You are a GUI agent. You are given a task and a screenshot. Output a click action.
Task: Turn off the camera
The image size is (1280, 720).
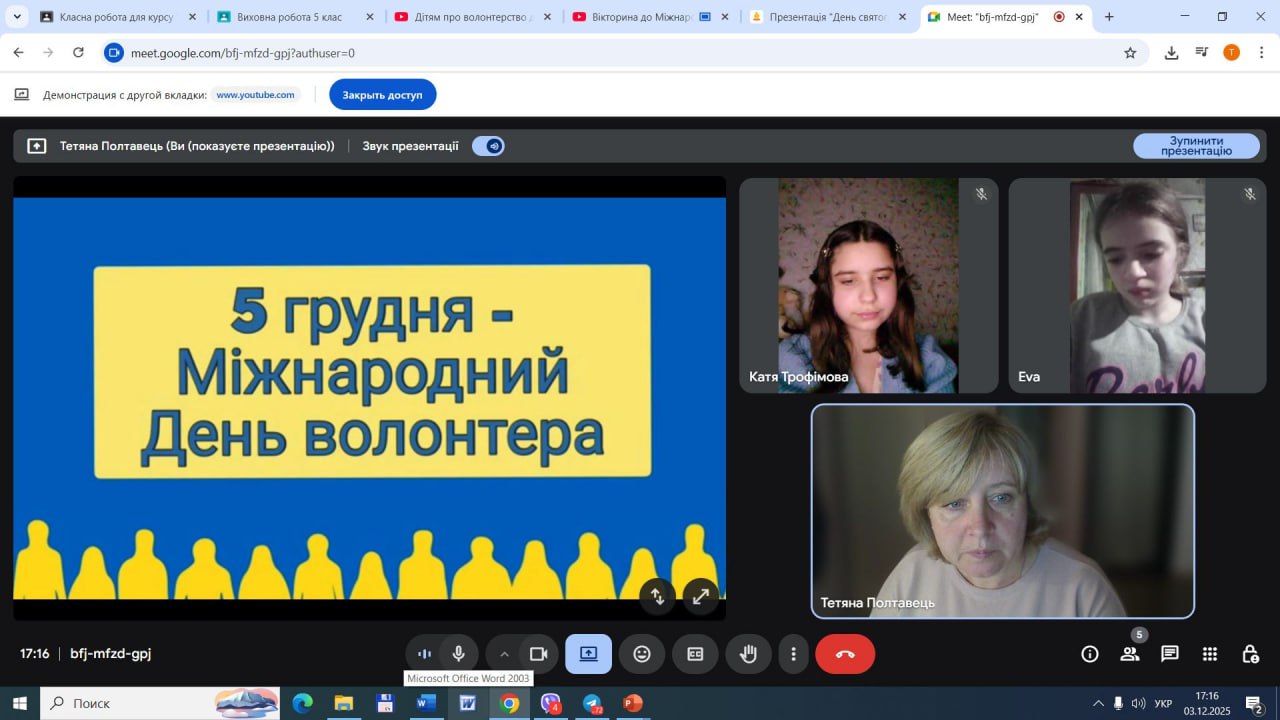(x=539, y=654)
